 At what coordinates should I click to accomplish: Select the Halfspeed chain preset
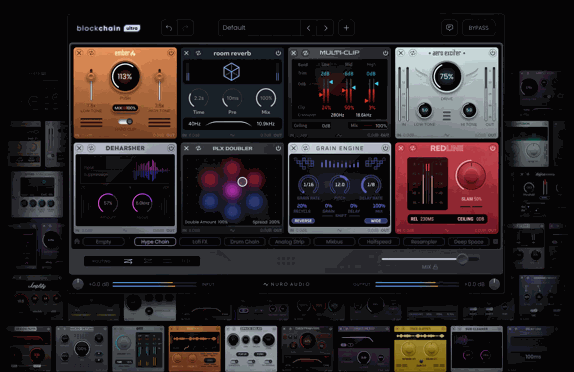click(379, 242)
